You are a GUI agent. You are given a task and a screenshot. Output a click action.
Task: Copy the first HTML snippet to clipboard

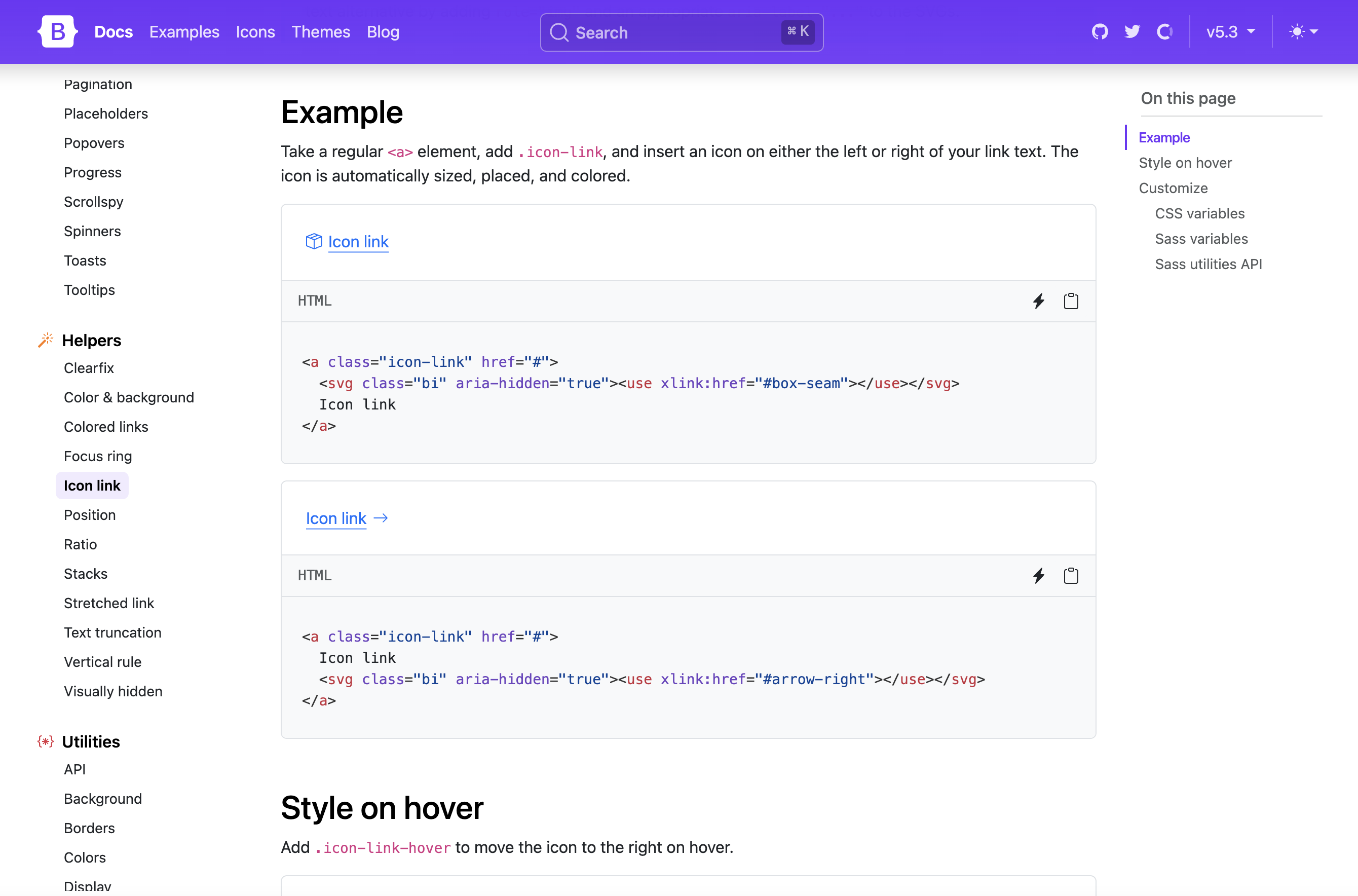point(1071,301)
